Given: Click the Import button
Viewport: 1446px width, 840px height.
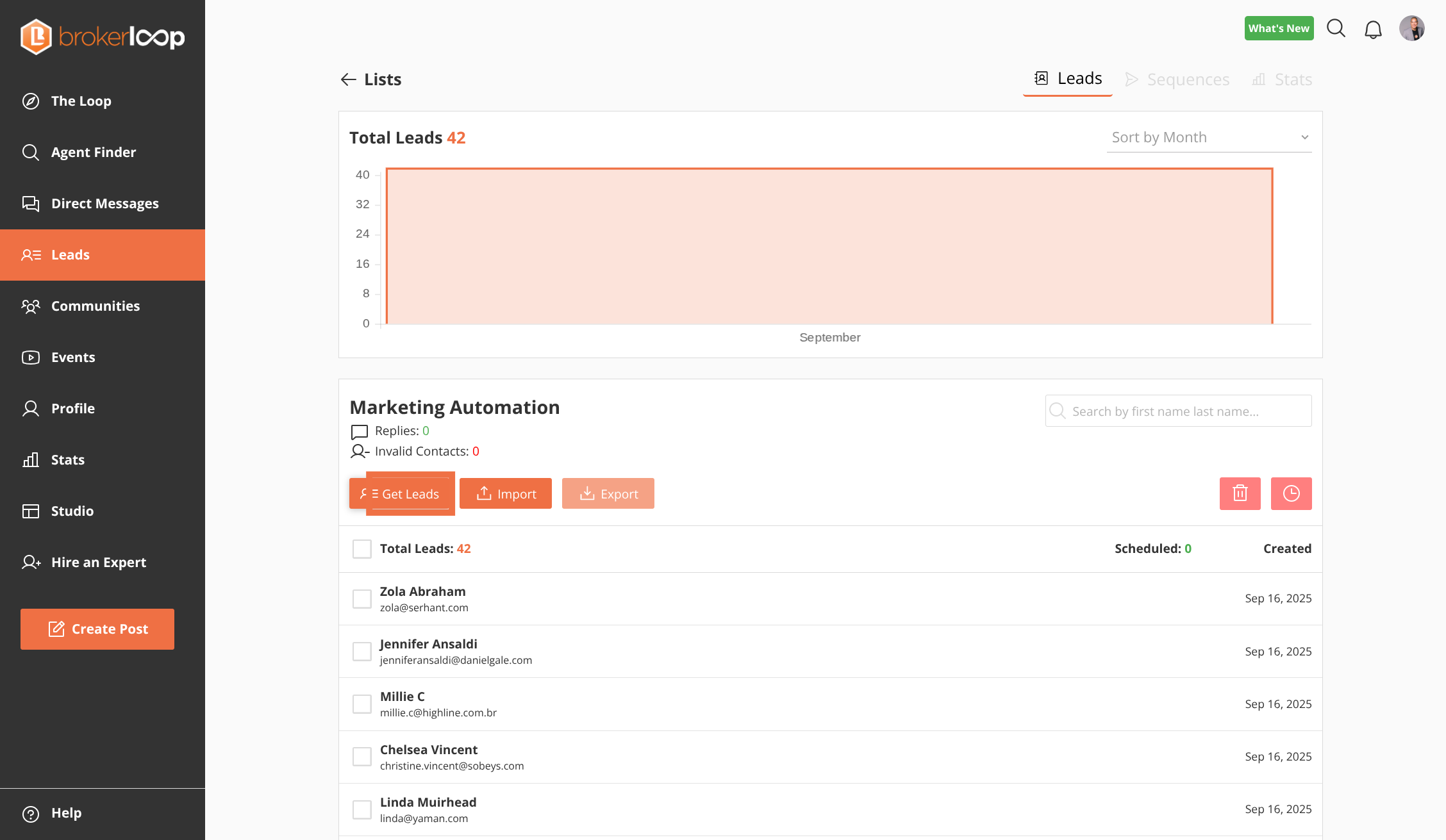Looking at the screenshot, I should 506,493.
